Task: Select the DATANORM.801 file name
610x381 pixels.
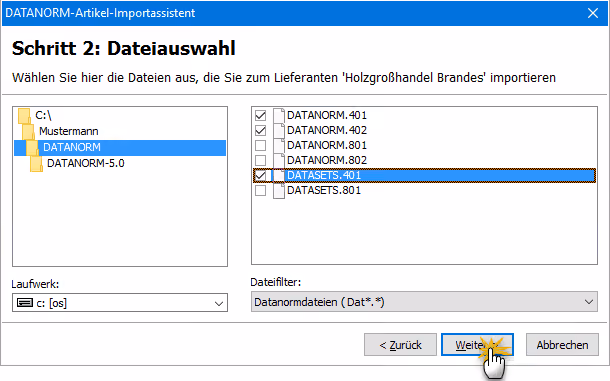Action: coord(327,146)
